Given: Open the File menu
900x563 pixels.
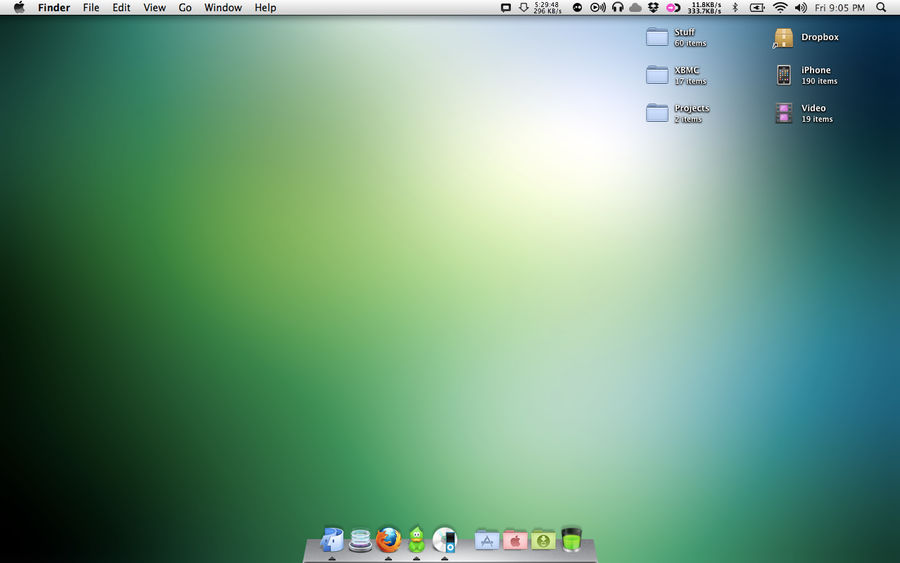Looking at the screenshot, I should 91,7.
